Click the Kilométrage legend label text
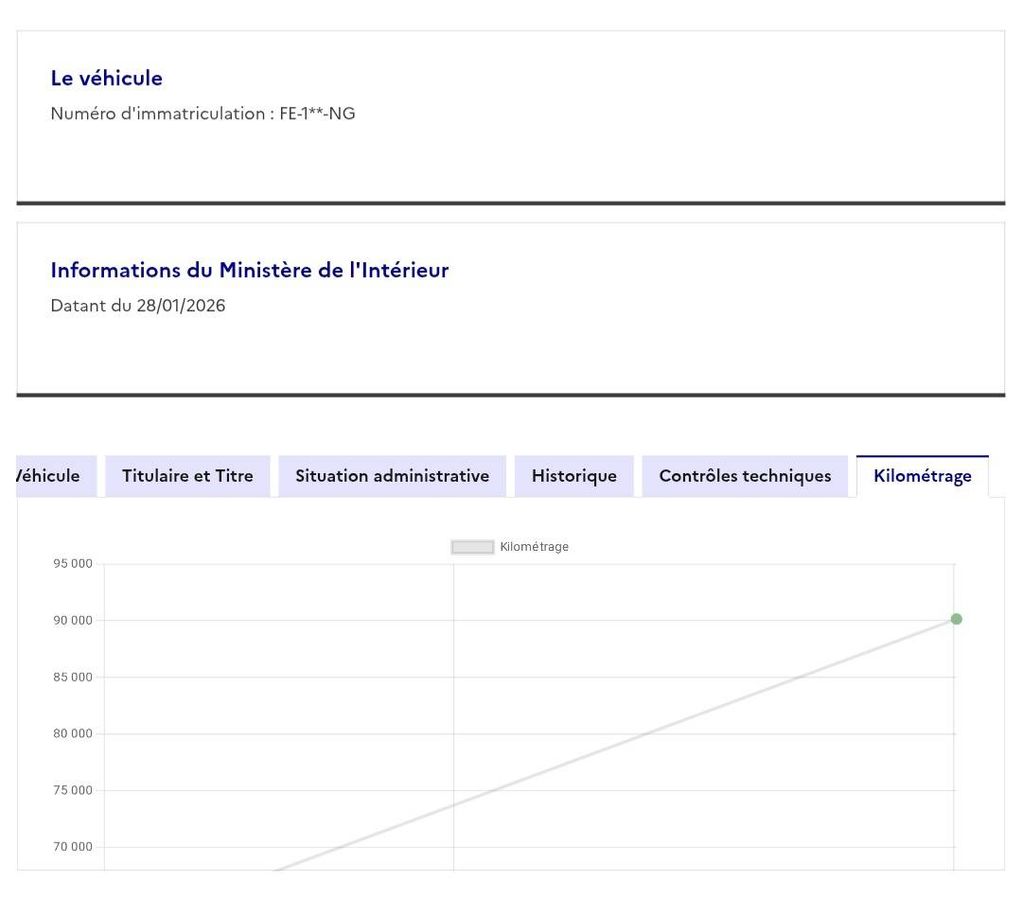1022x900 pixels. (x=534, y=547)
